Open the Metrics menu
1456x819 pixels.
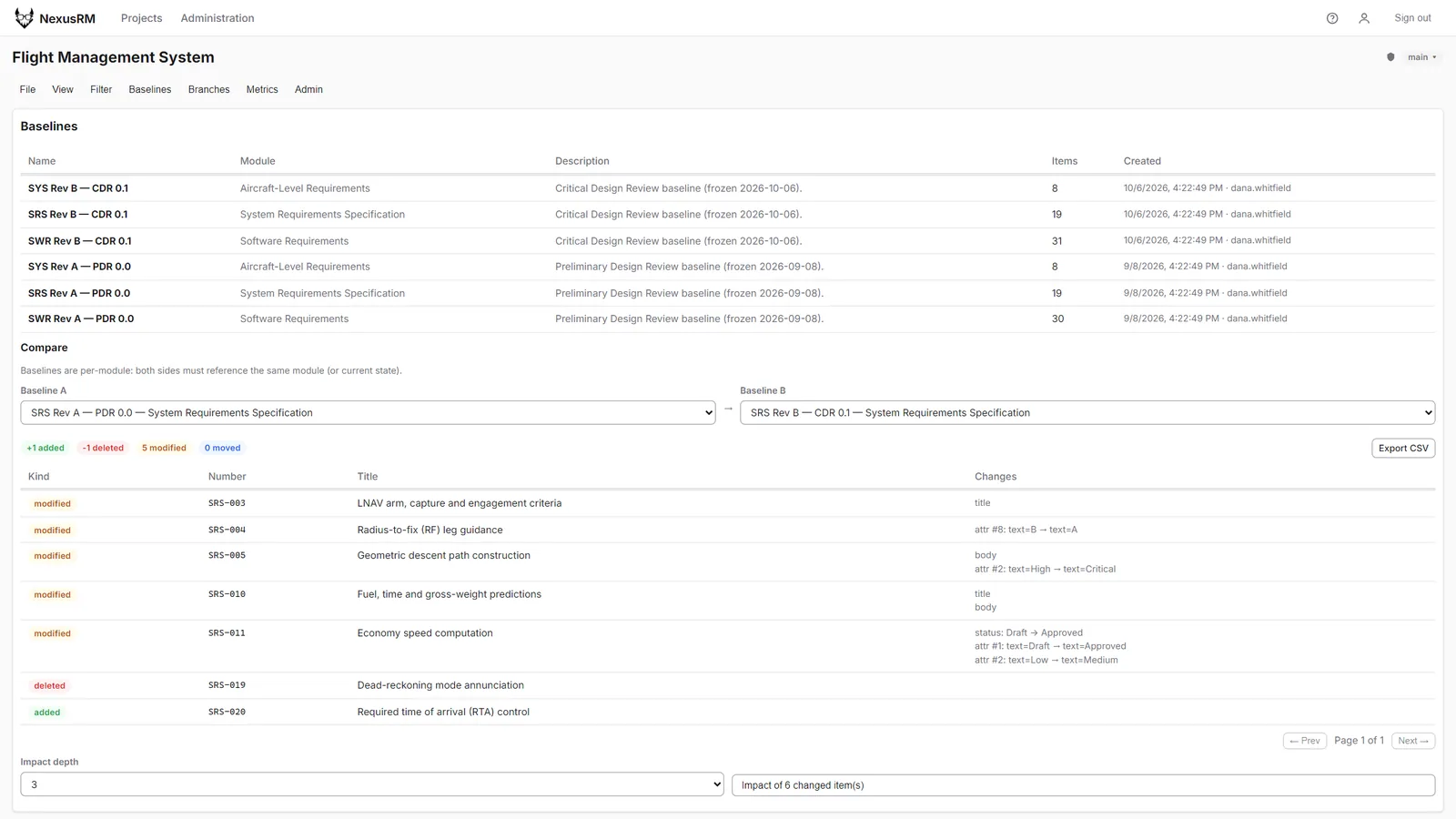point(262,89)
